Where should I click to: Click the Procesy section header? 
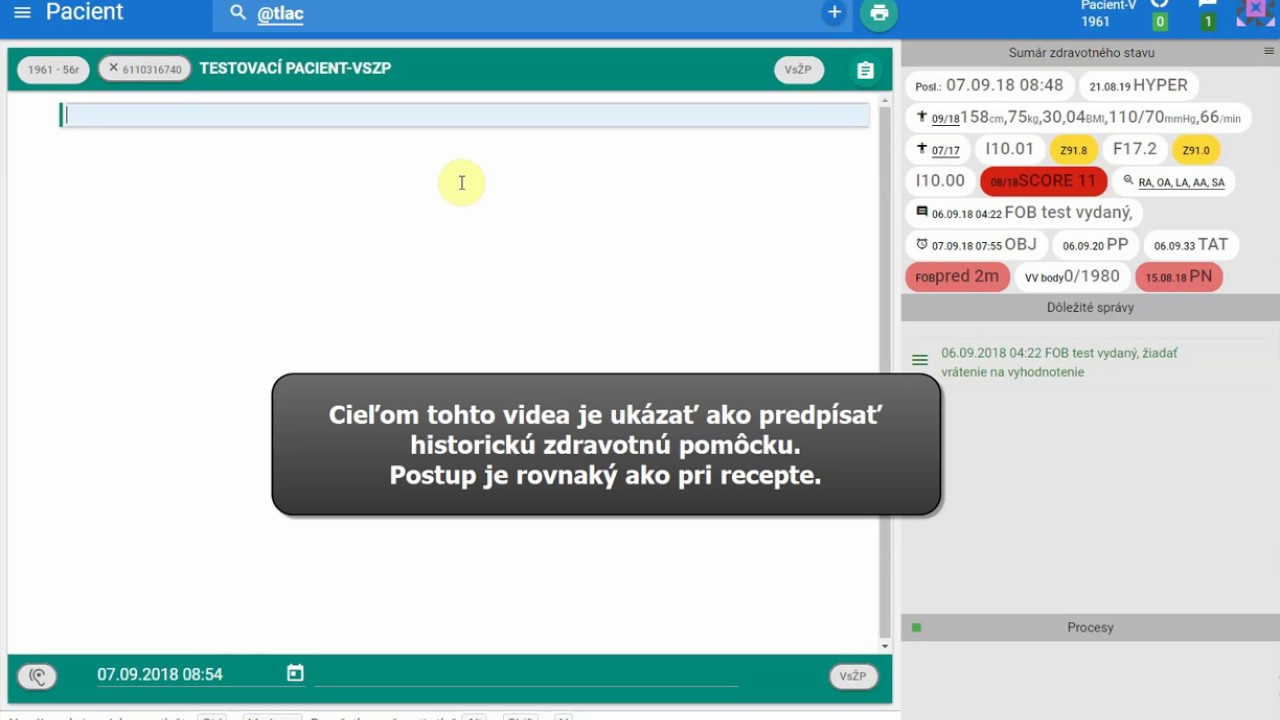(1090, 628)
